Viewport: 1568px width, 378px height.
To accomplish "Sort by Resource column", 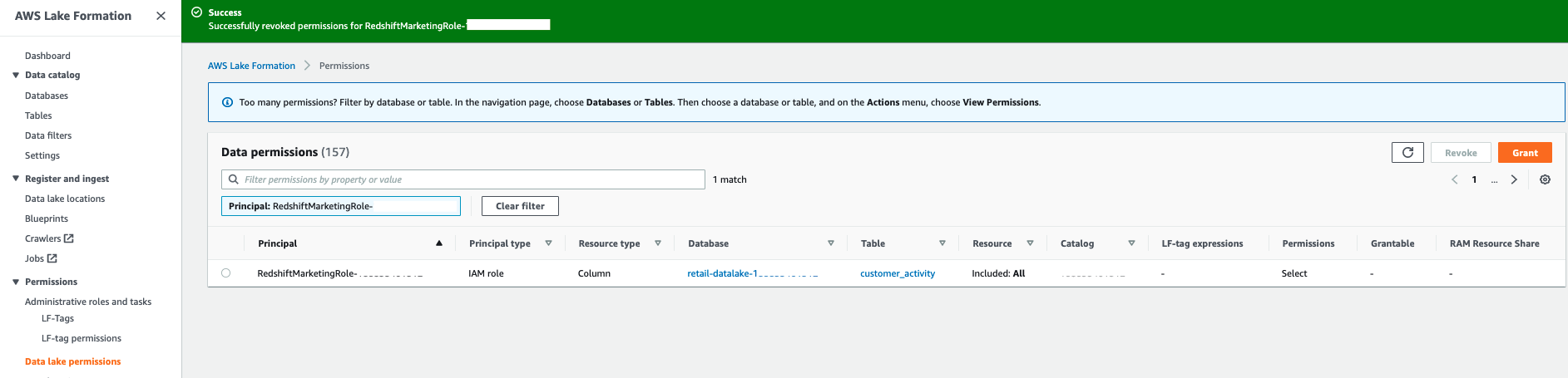I will coord(1030,243).
